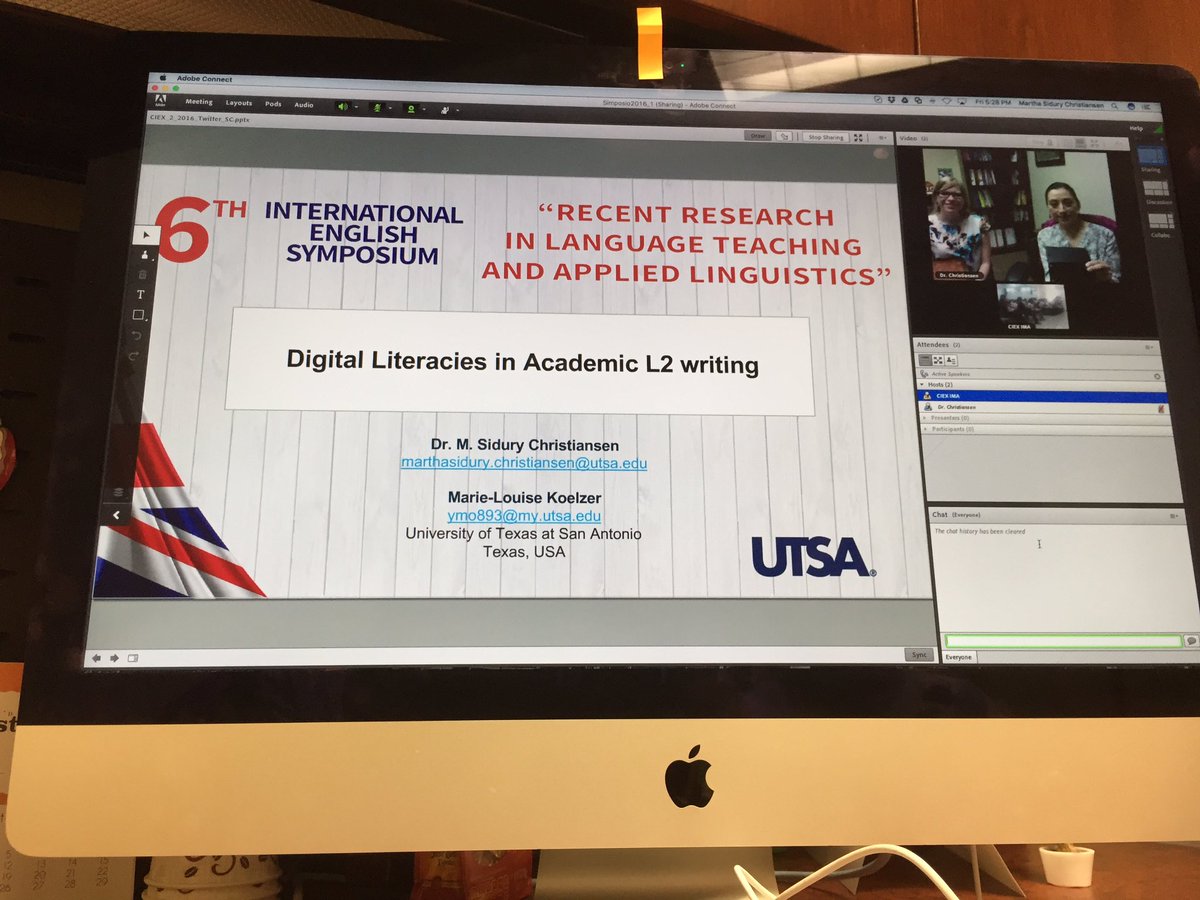
Task: Expand the Participants (0) group
Action: point(925,429)
